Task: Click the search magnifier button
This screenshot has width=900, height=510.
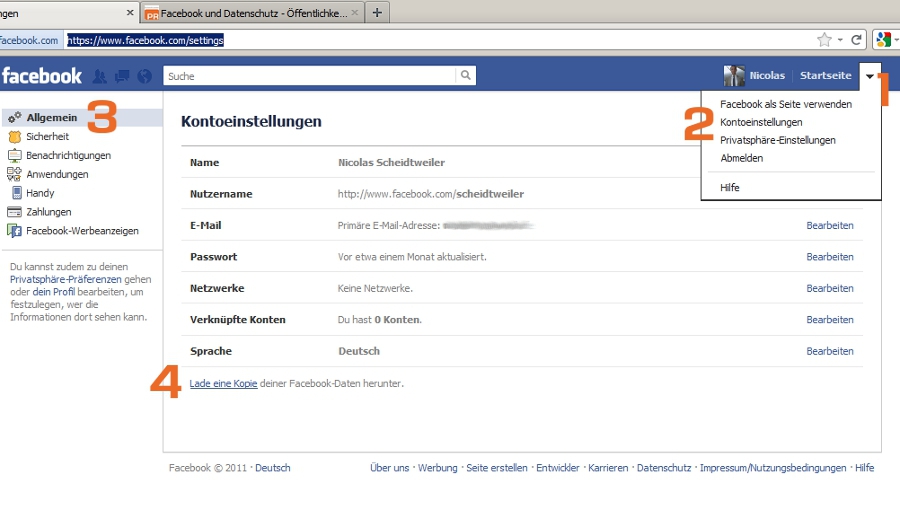Action: click(x=465, y=75)
